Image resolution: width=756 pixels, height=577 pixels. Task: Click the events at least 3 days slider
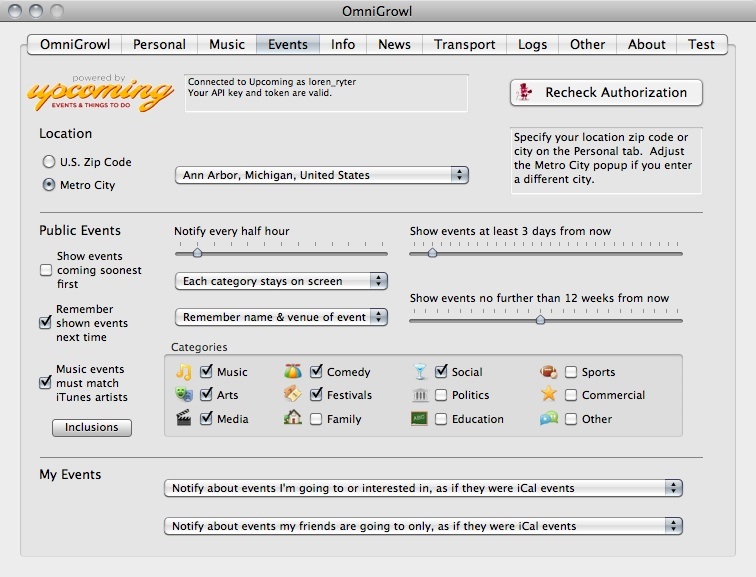point(546,251)
